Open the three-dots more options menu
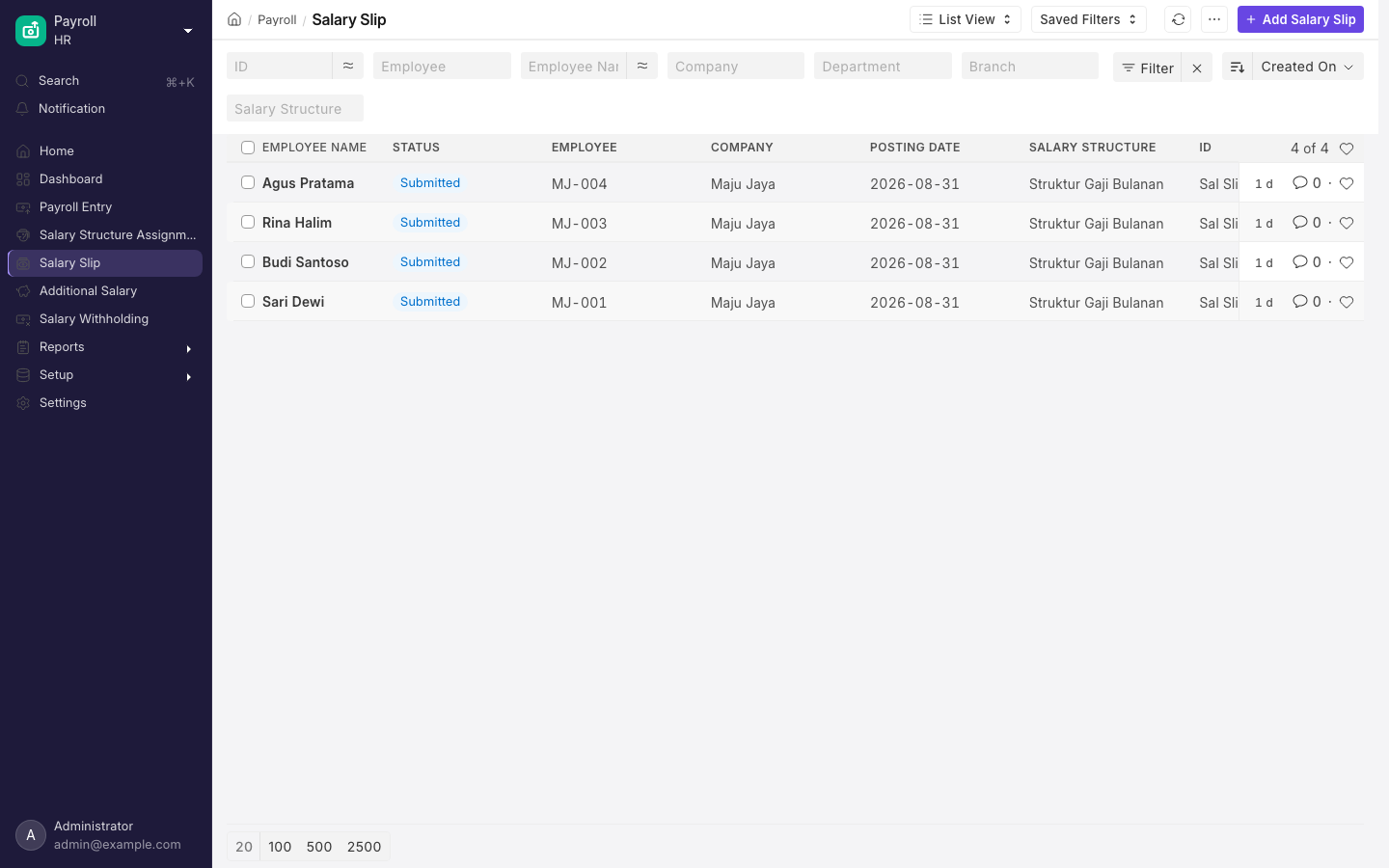 pos(1214,19)
